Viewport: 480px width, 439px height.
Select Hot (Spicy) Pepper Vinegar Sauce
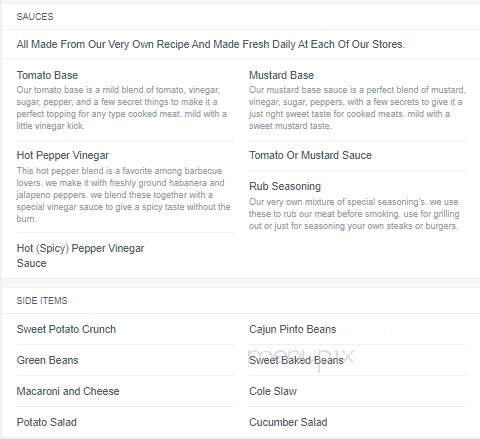pyautogui.click(x=80, y=256)
